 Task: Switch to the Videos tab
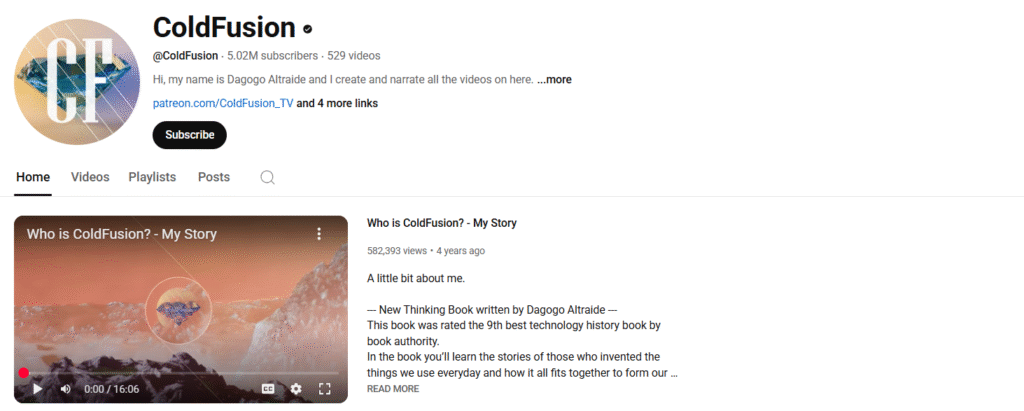90,177
